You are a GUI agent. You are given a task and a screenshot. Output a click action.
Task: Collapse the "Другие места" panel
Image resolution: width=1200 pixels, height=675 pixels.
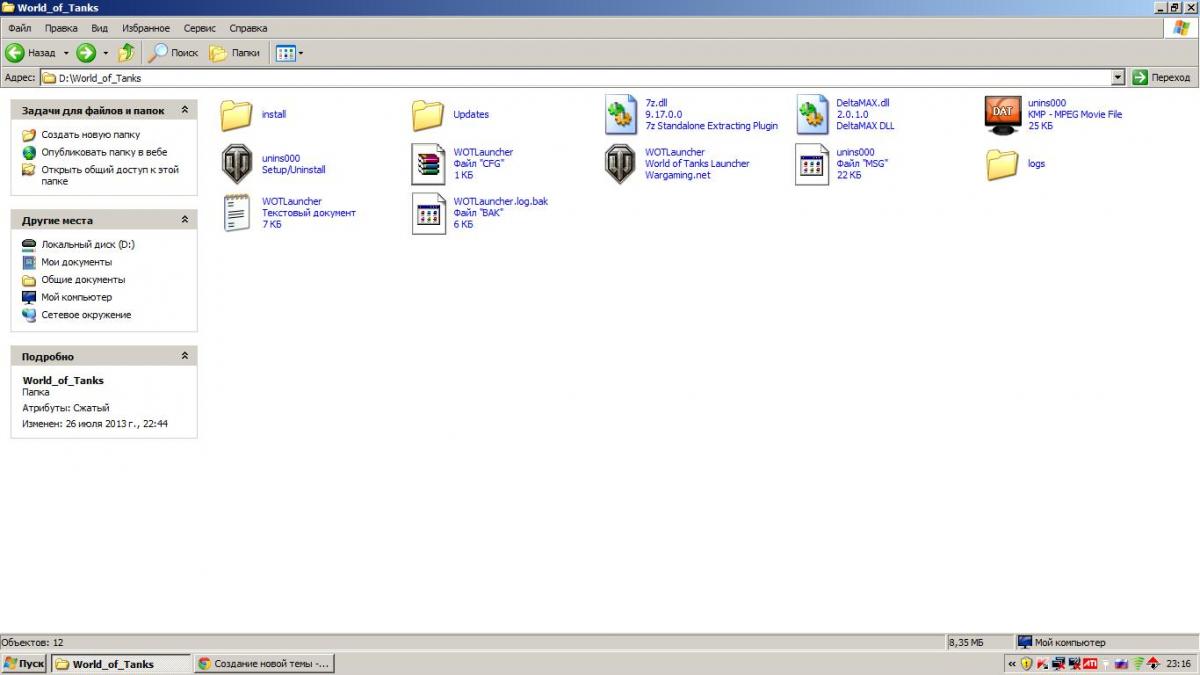pyautogui.click(x=184, y=220)
